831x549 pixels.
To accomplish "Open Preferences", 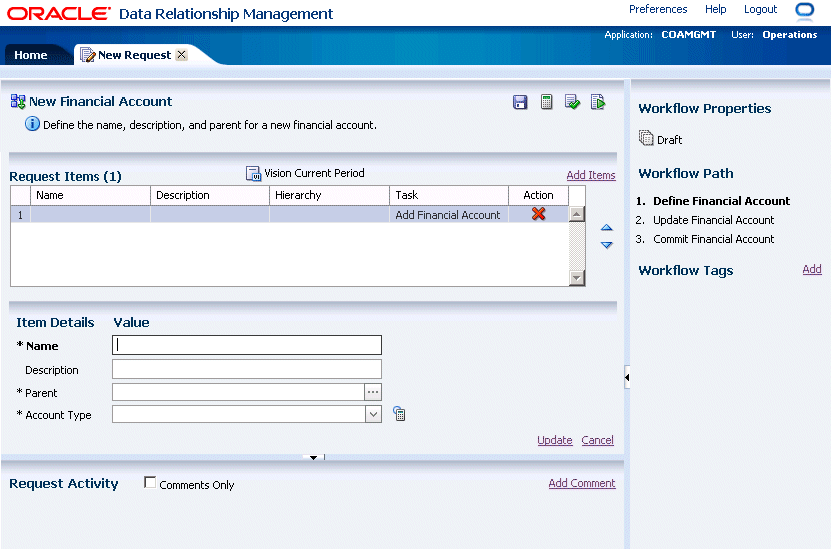I will pos(658,9).
